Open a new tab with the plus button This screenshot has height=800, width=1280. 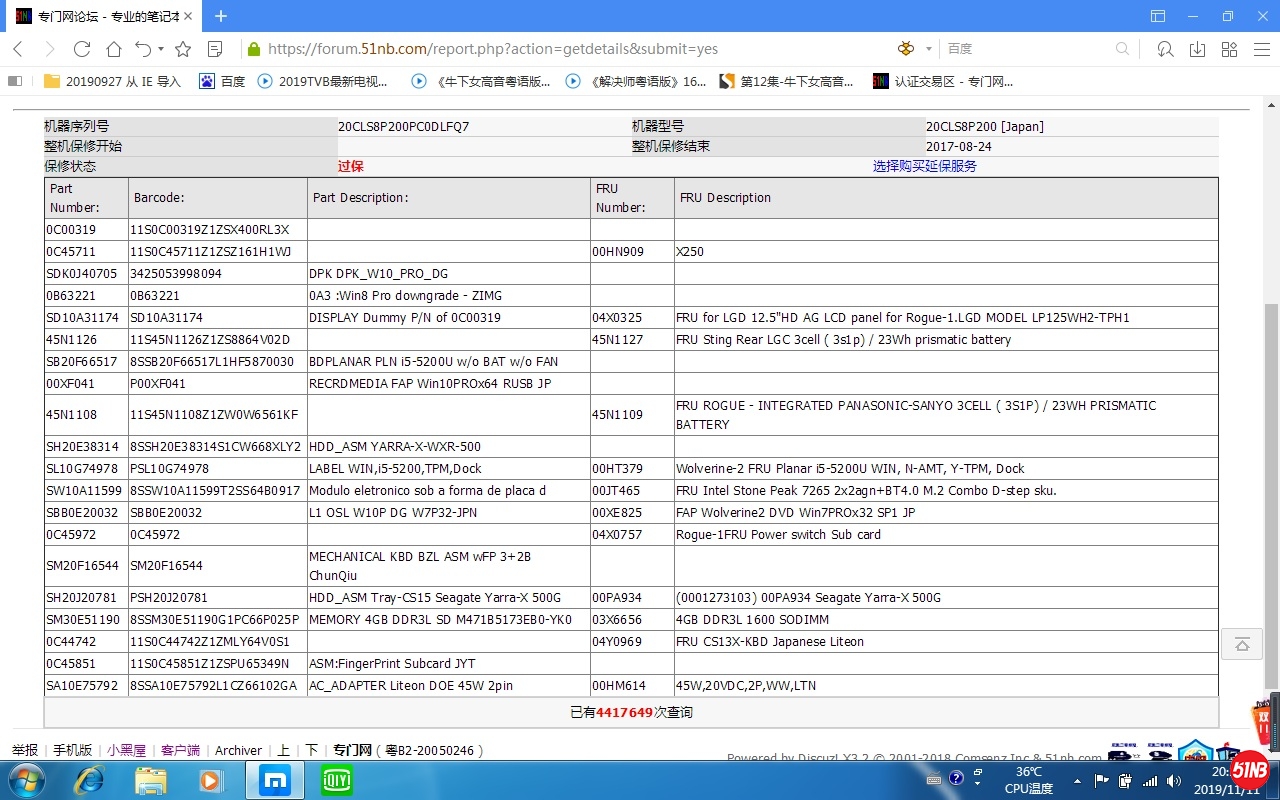221,16
